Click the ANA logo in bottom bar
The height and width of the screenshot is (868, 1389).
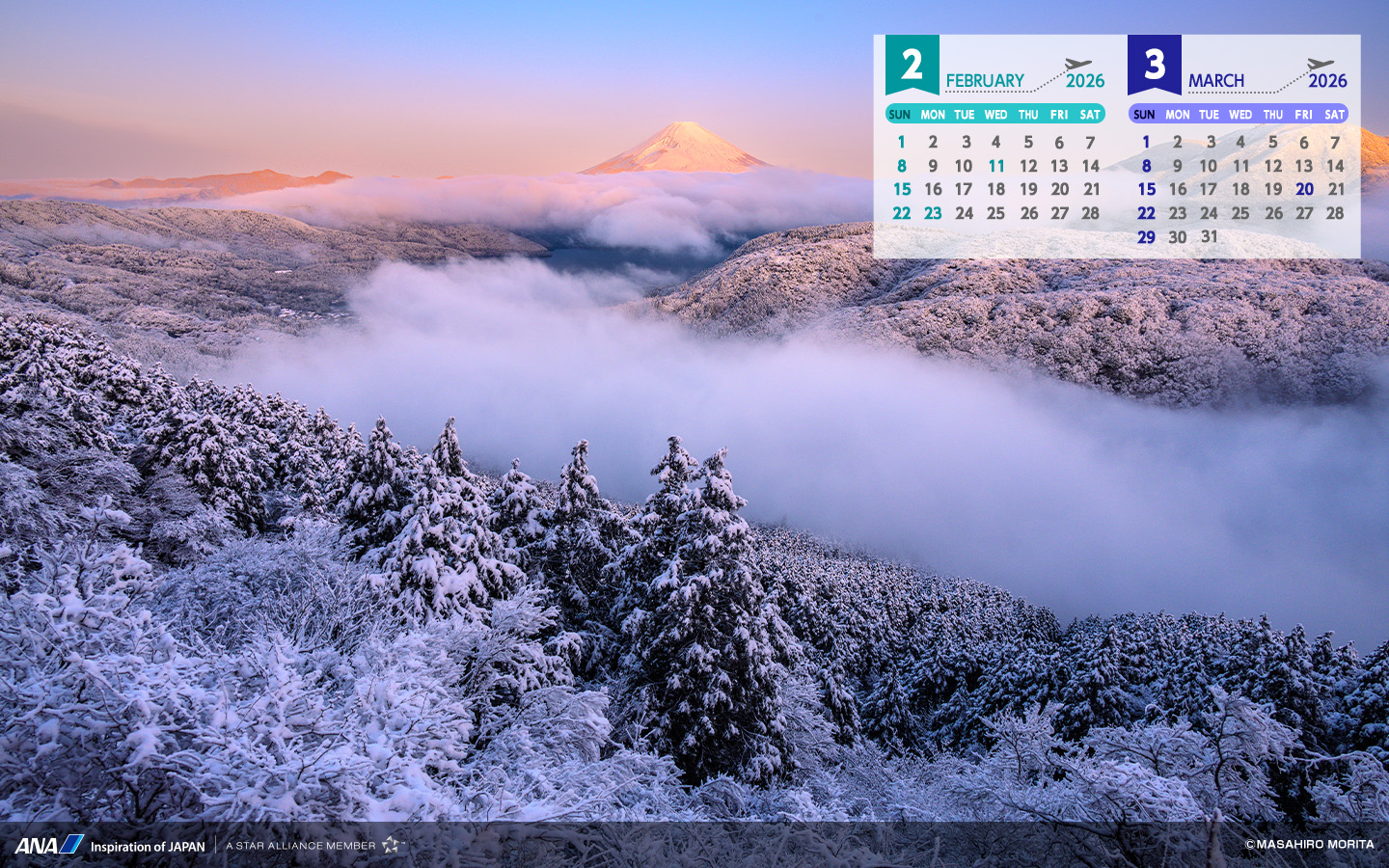pos(48,845)
